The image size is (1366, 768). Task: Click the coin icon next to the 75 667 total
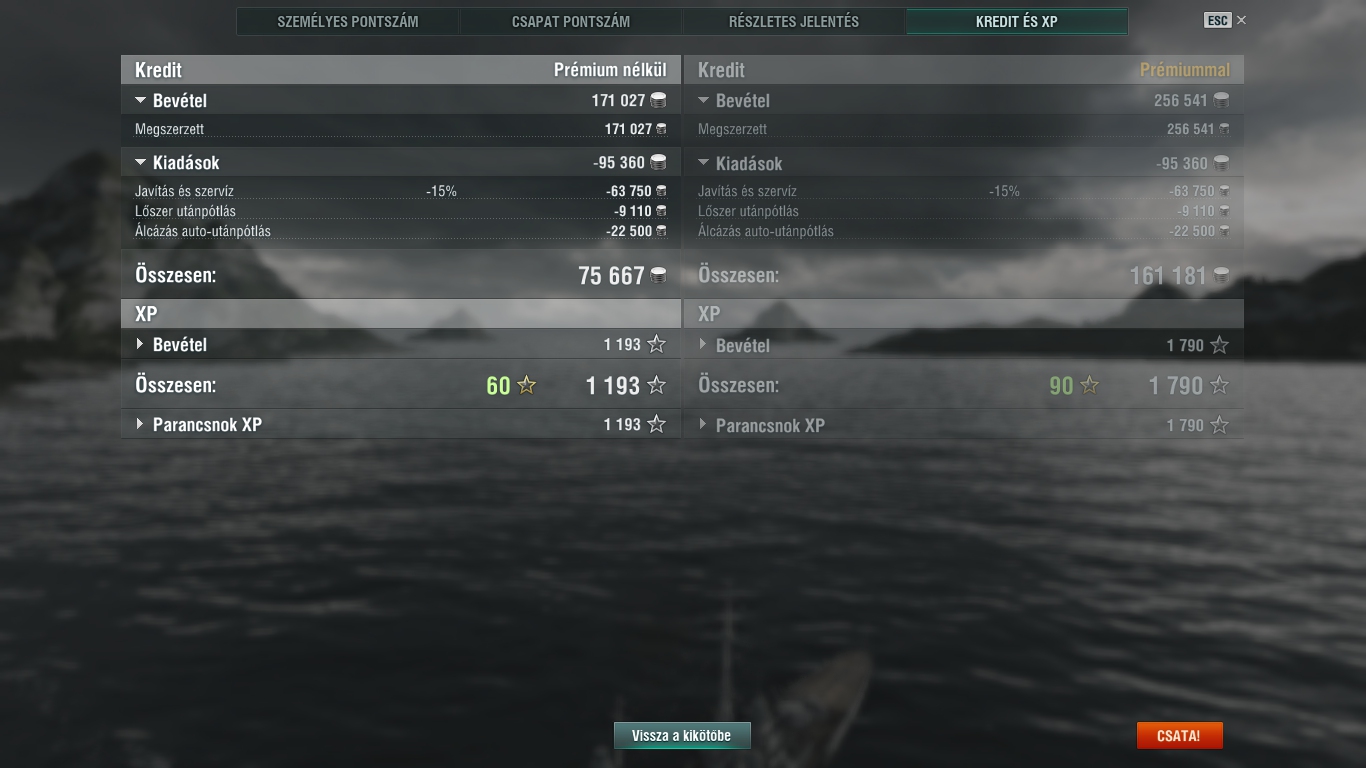[x=658, y=275]
